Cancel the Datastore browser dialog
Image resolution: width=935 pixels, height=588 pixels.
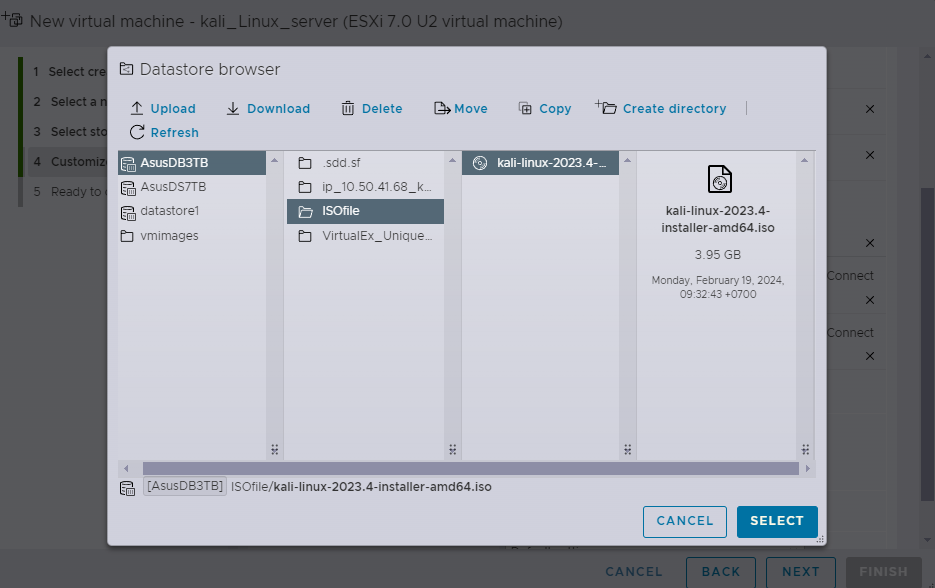pos(685,521)
